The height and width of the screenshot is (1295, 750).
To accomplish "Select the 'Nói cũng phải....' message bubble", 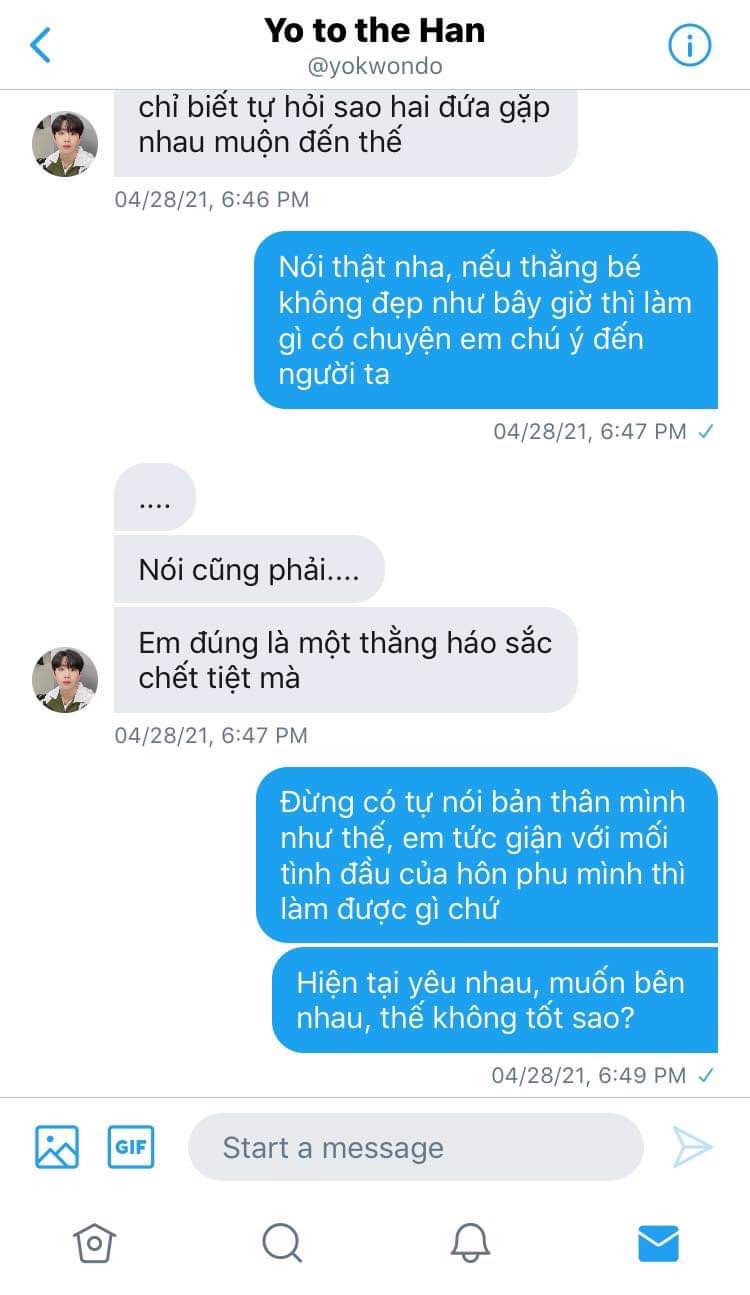I will pos(249,569).
